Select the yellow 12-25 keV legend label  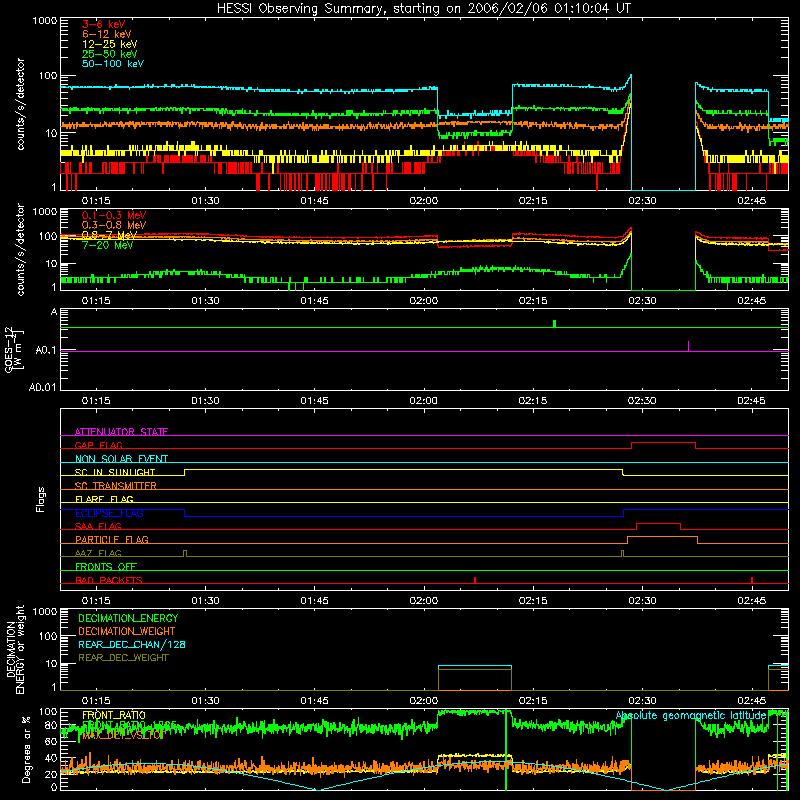pyautogui.click(x=110, y=44)
